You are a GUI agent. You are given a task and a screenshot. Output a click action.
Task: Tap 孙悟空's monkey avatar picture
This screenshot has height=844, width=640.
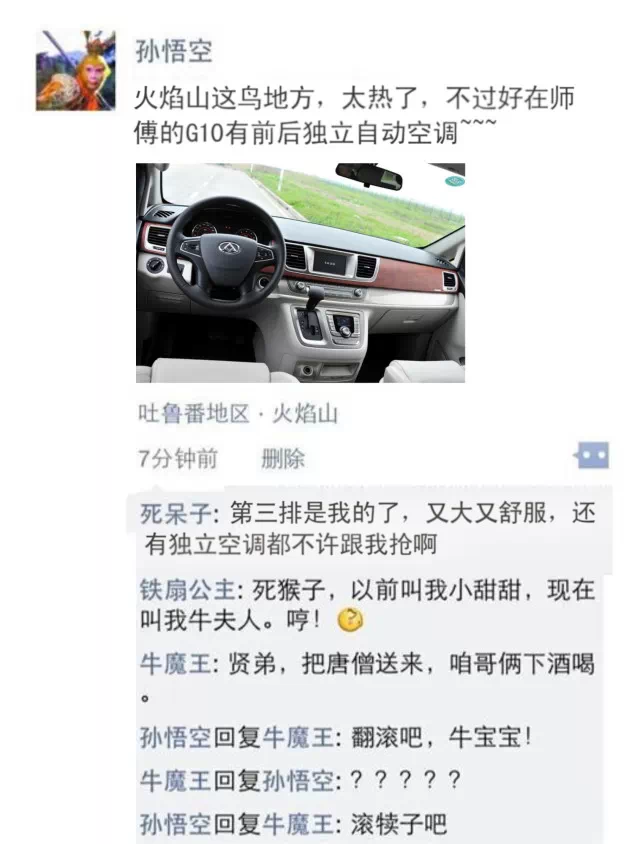pos(76,71)
